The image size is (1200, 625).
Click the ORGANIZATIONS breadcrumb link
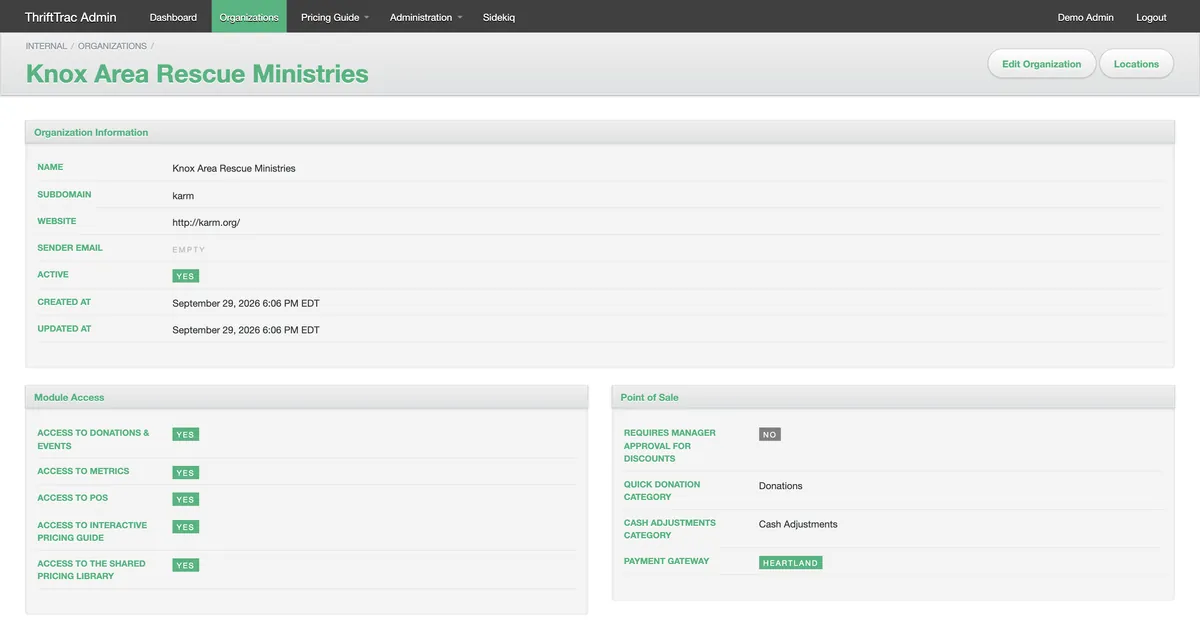tap(112, 46)
